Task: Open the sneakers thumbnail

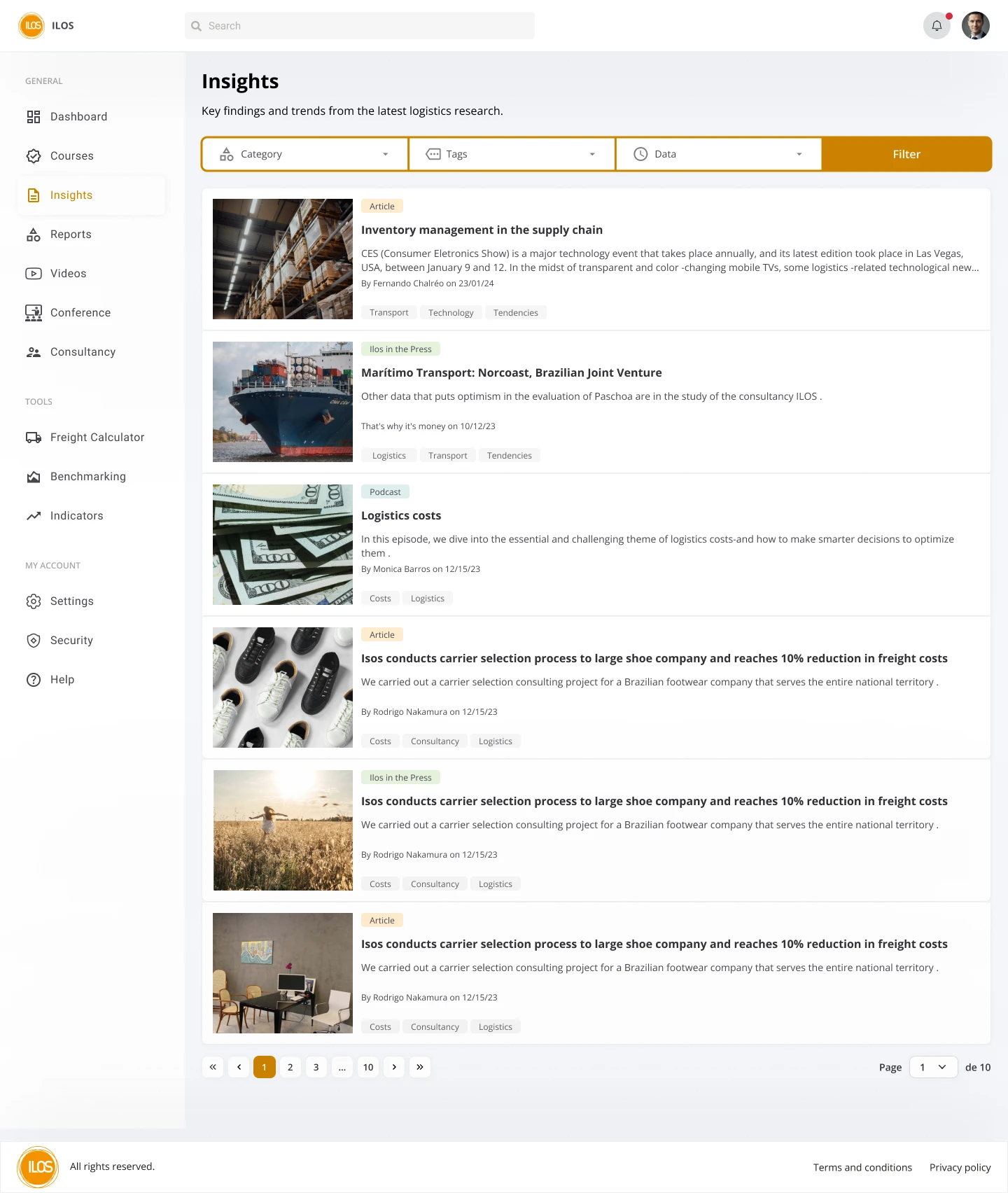Action: [x=283, y=688]
